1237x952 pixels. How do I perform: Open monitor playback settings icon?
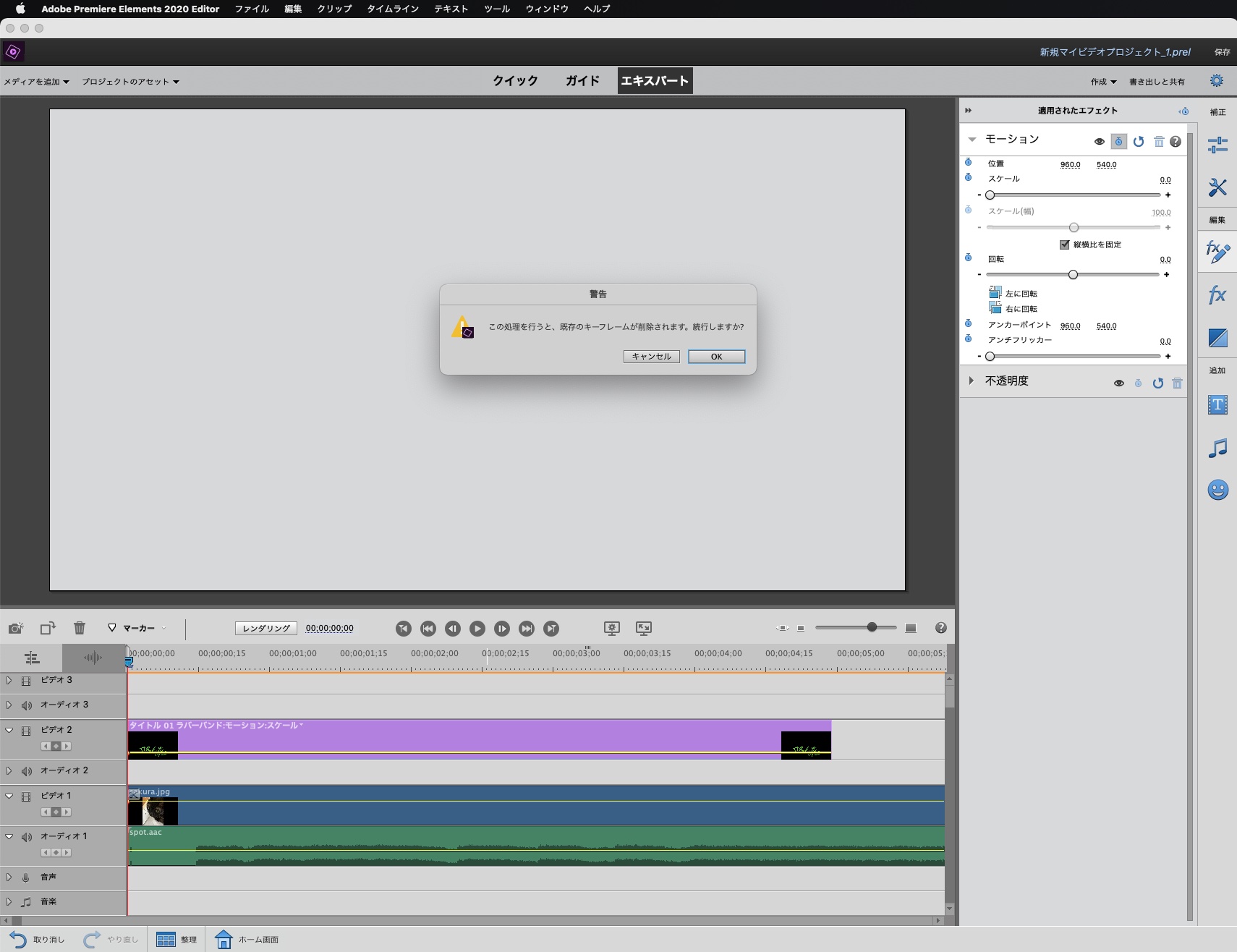[x=612, y=628]
